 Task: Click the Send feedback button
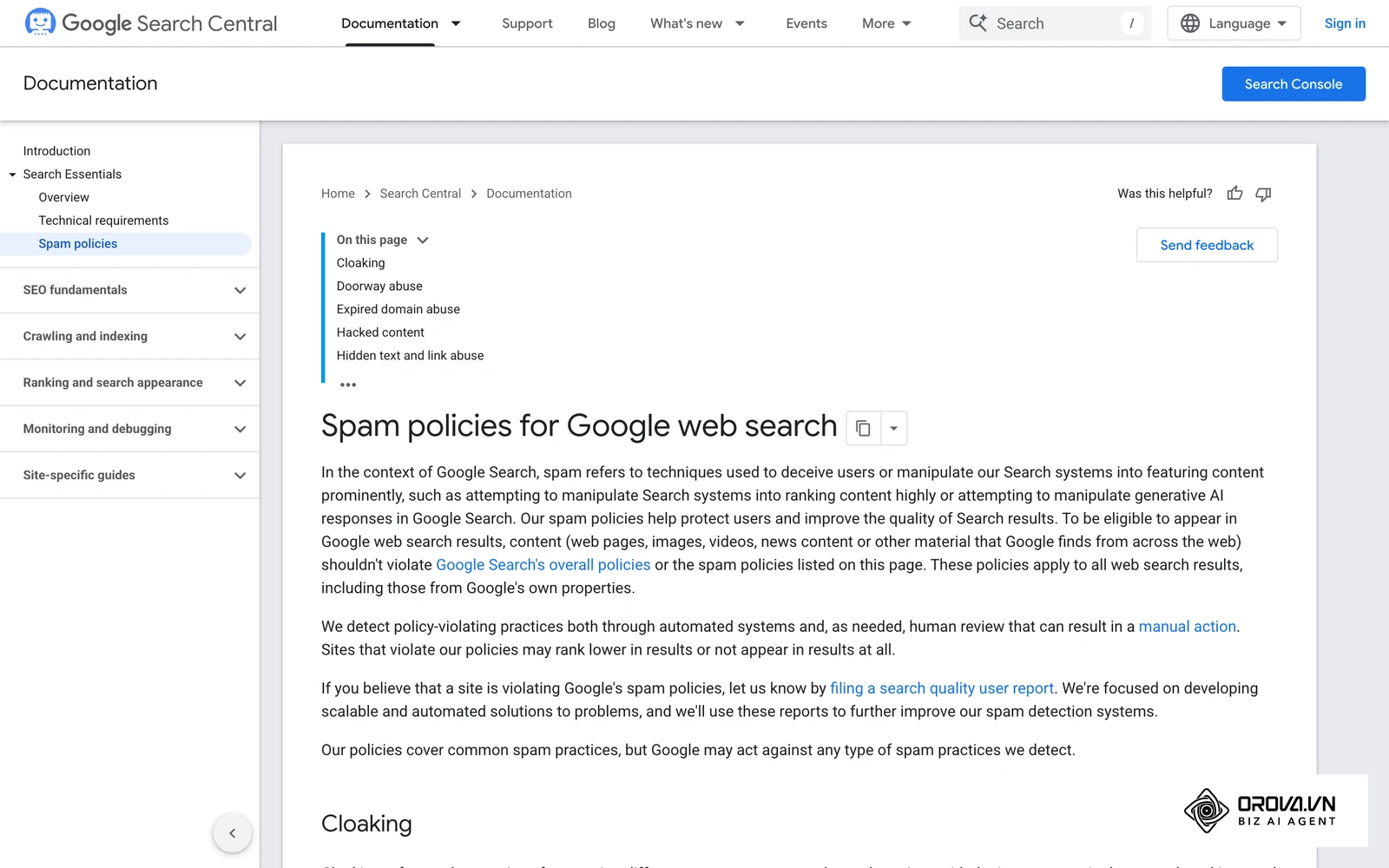tap(1207, 245)
